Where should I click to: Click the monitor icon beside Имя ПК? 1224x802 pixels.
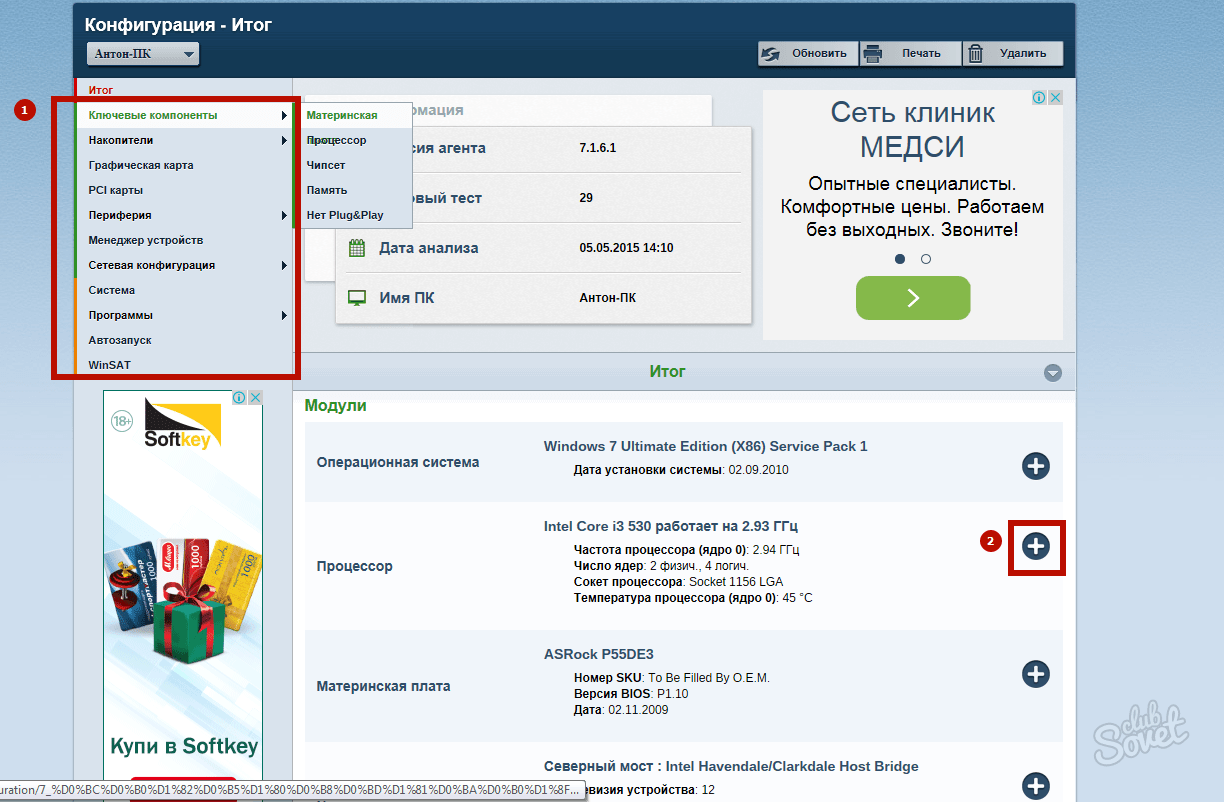tap(356, 298)
